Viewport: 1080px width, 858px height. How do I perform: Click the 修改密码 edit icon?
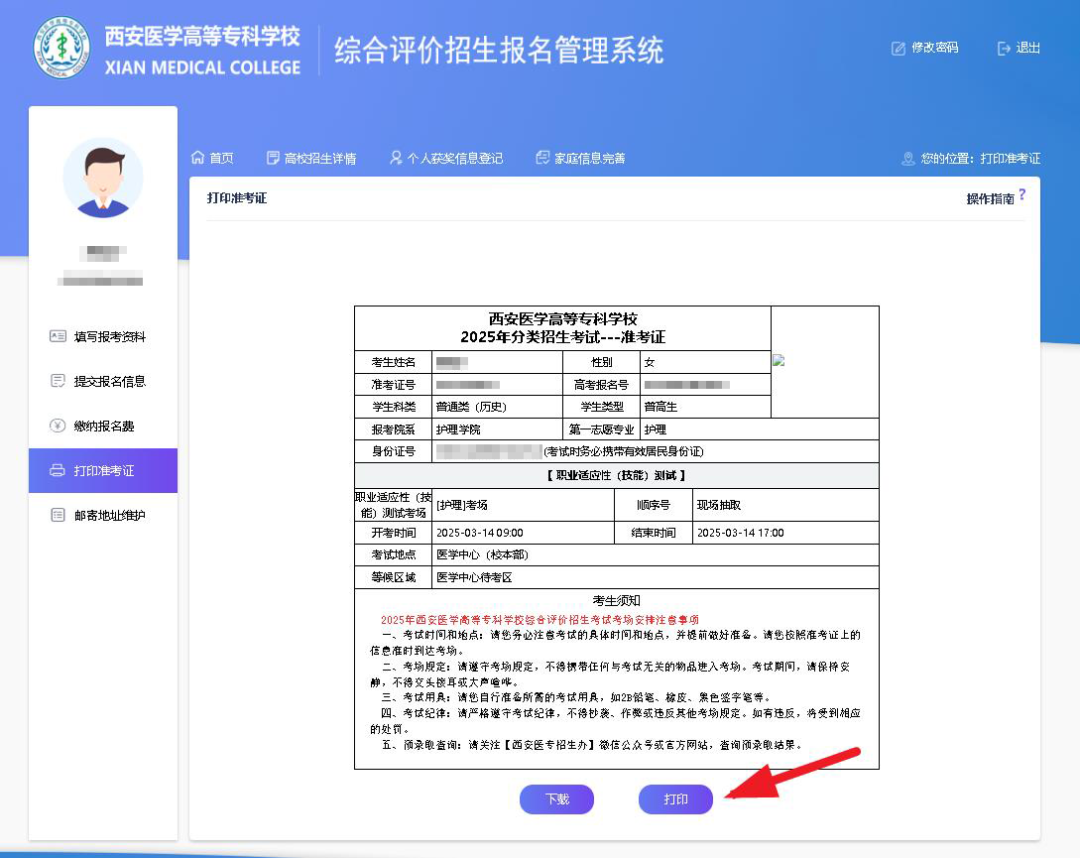point(898,48)
